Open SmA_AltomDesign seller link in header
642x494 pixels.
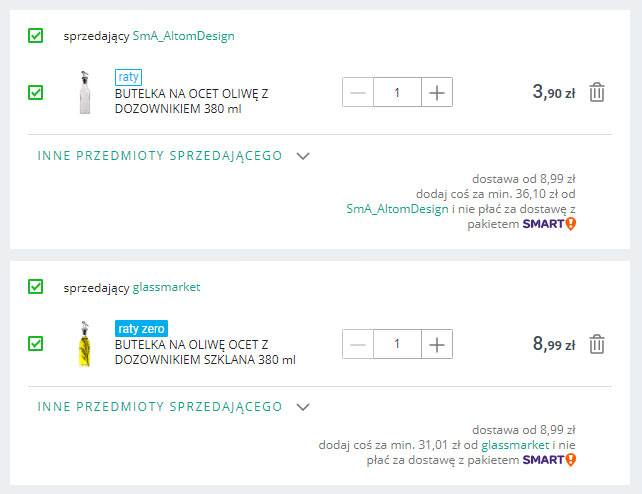coord(183,36)
